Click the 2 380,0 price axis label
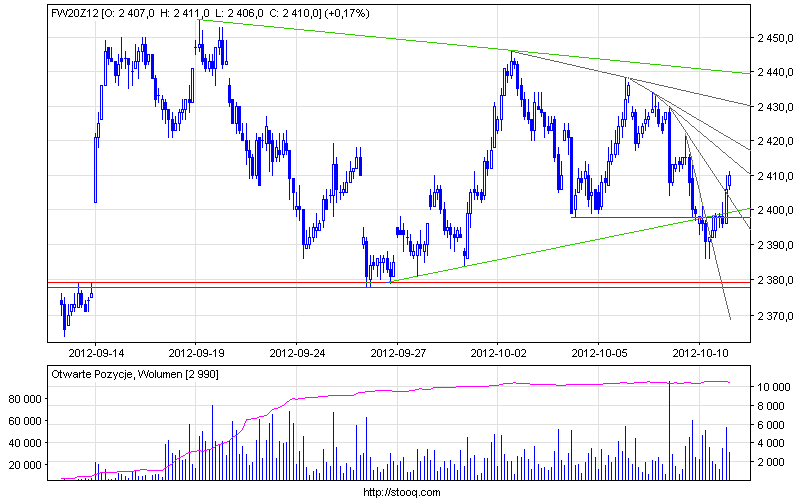The height and width of the screenshot is (500, 800). pos(776,280)
